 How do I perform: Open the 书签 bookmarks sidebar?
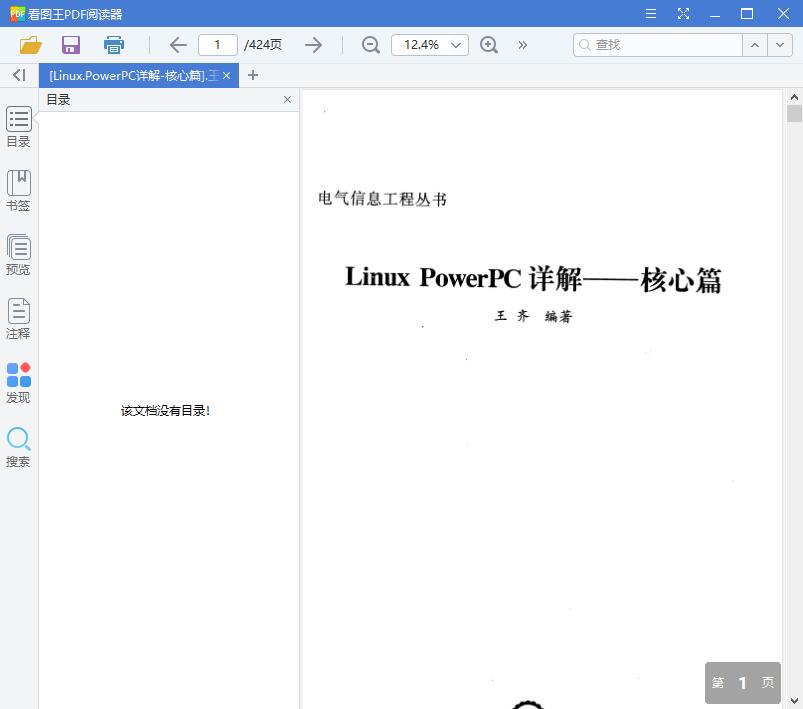tap(18, 191)
